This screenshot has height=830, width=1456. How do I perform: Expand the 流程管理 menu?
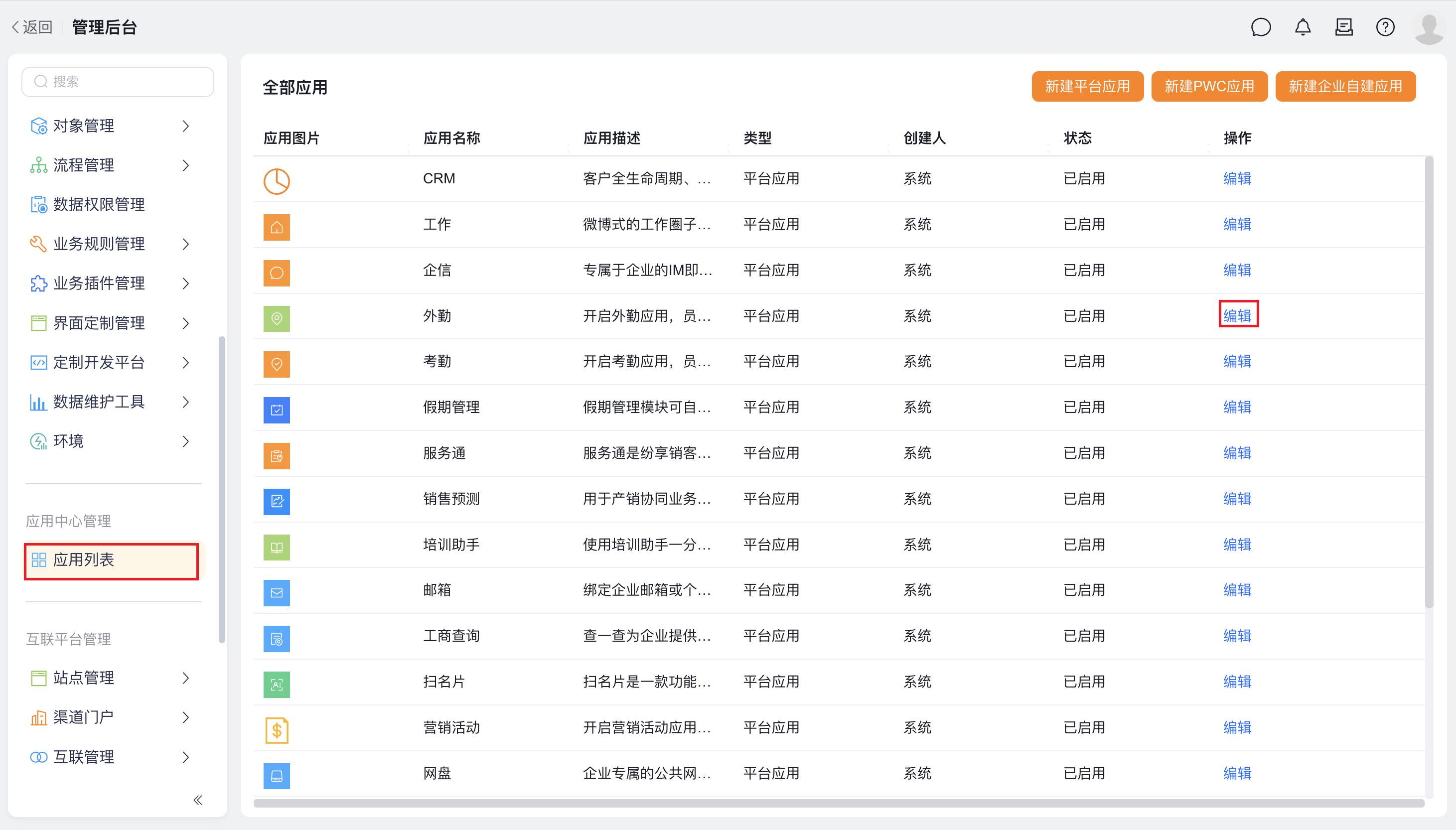(x=186, y=165)
